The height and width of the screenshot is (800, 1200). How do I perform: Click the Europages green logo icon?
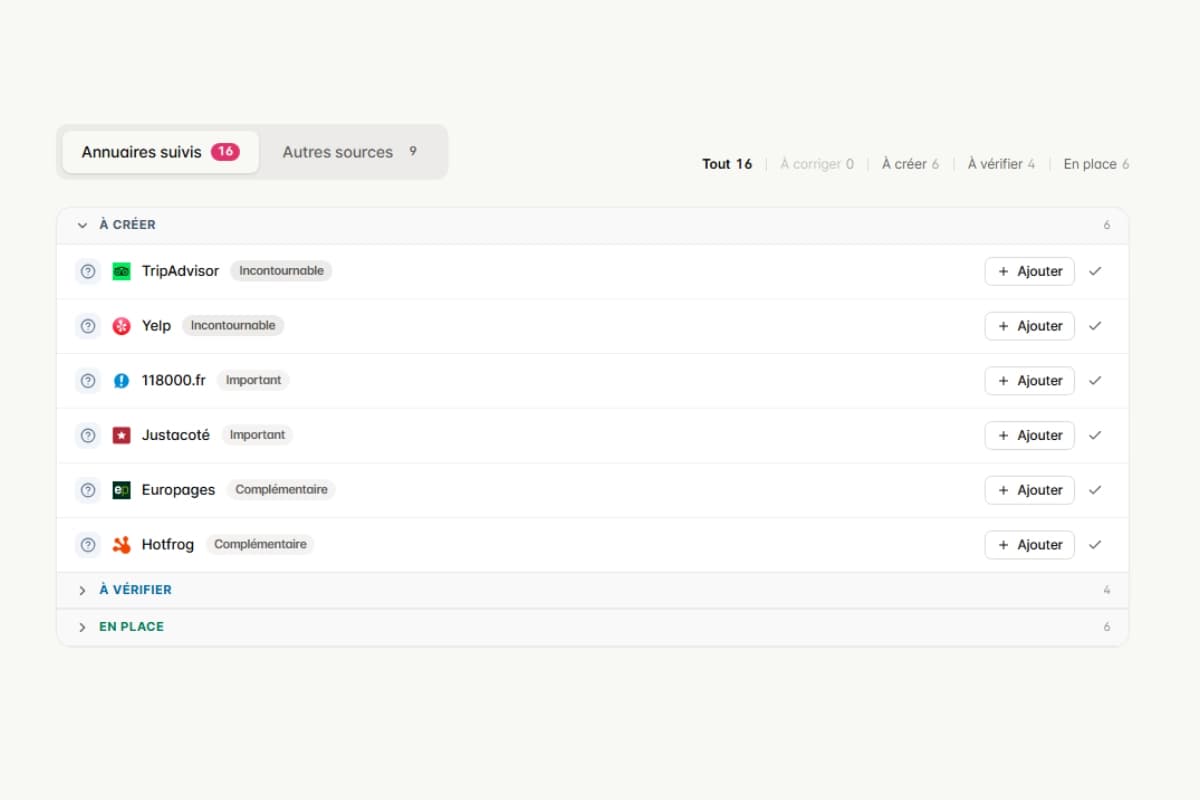121,490
